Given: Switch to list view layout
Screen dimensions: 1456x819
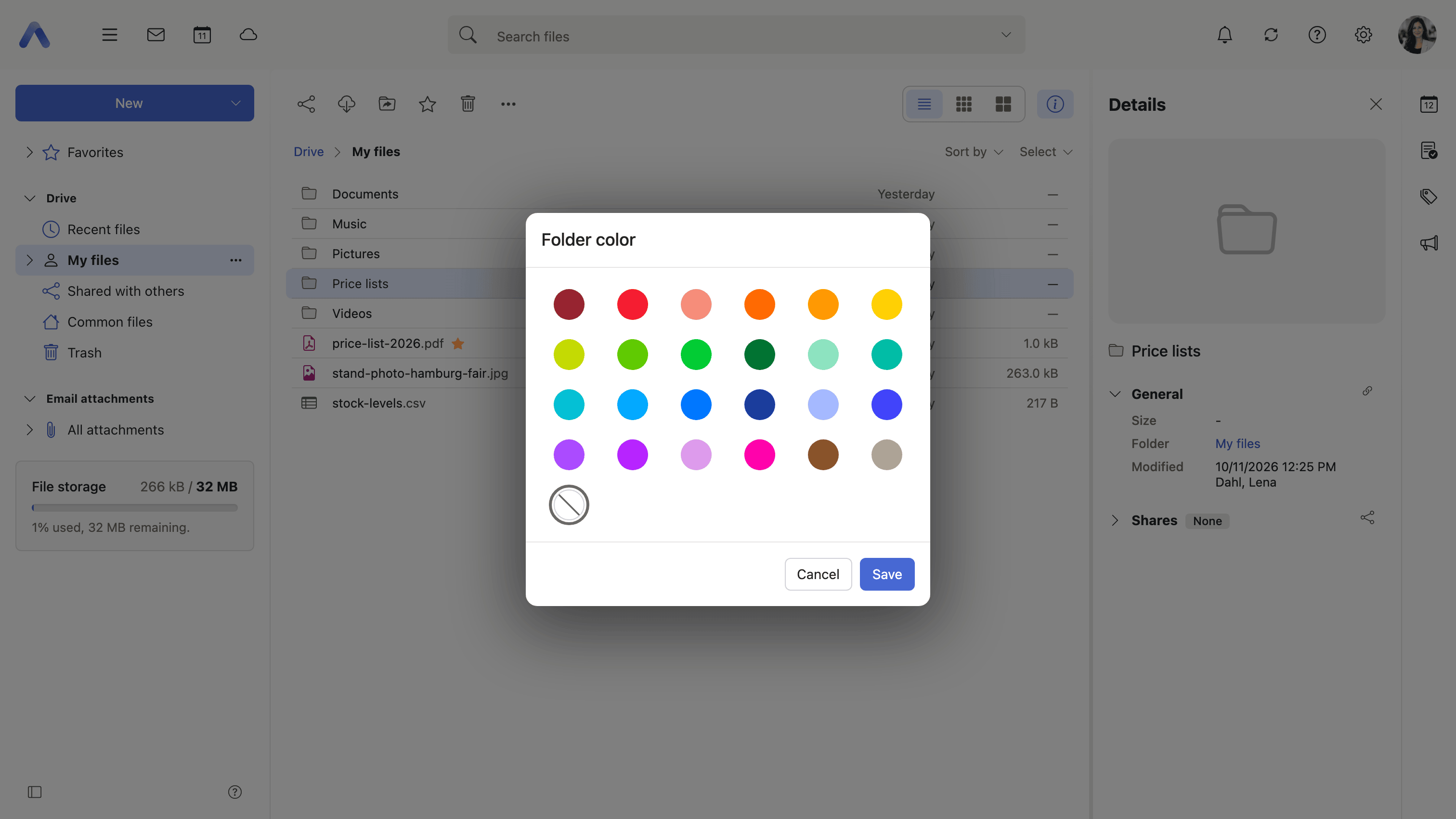Looking at the screenshot, I should [924, 104].
